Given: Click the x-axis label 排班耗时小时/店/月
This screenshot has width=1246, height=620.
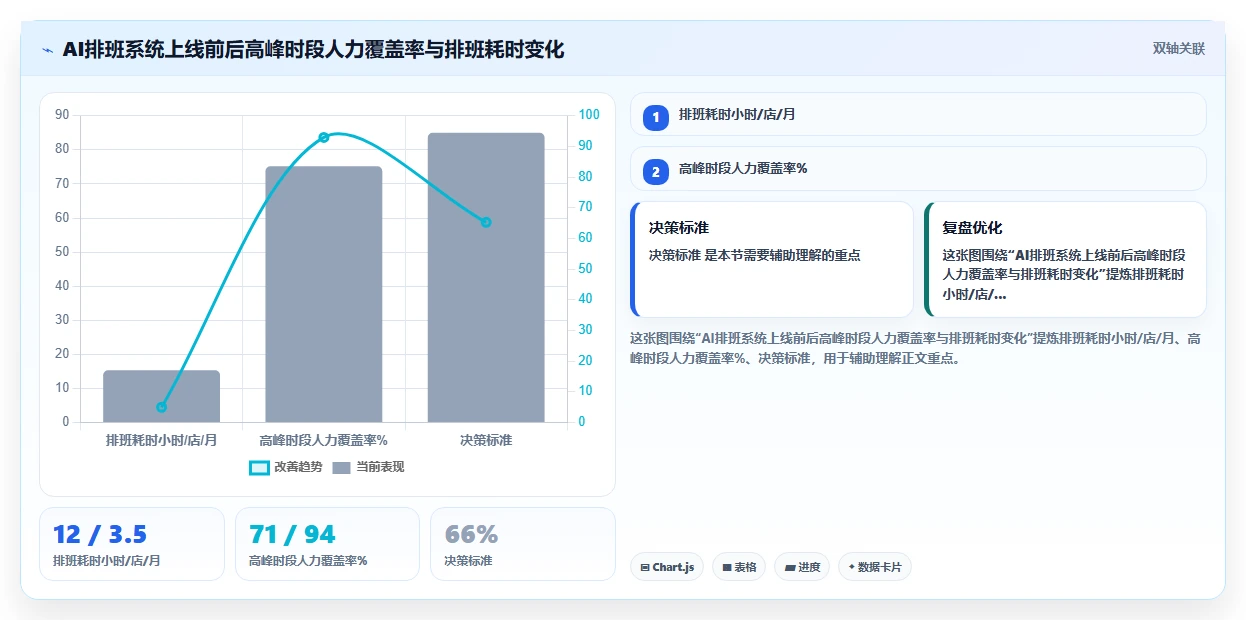Looking at the screenshot, I should (x=161, y=440).
